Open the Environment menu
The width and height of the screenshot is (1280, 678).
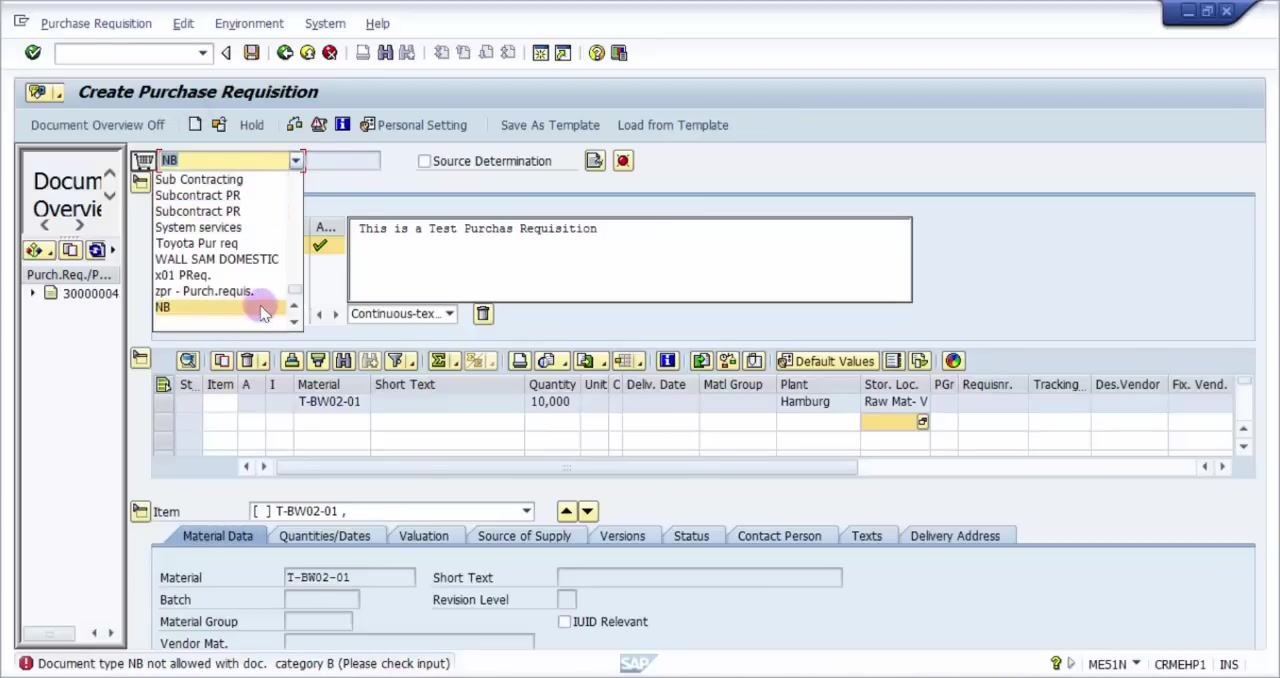[249, 23]
